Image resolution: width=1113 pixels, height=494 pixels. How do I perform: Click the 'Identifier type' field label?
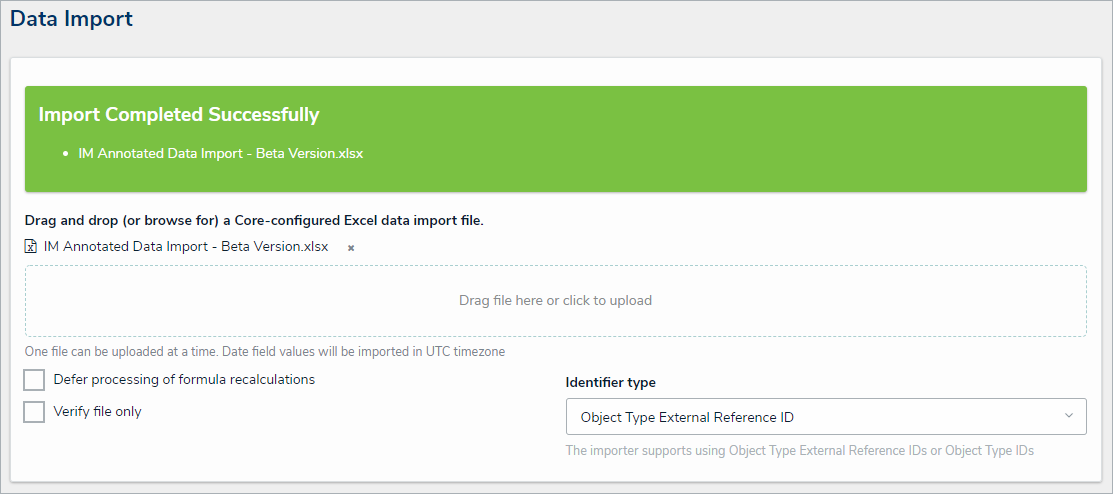pyautogui.click(x=610, y=382)
